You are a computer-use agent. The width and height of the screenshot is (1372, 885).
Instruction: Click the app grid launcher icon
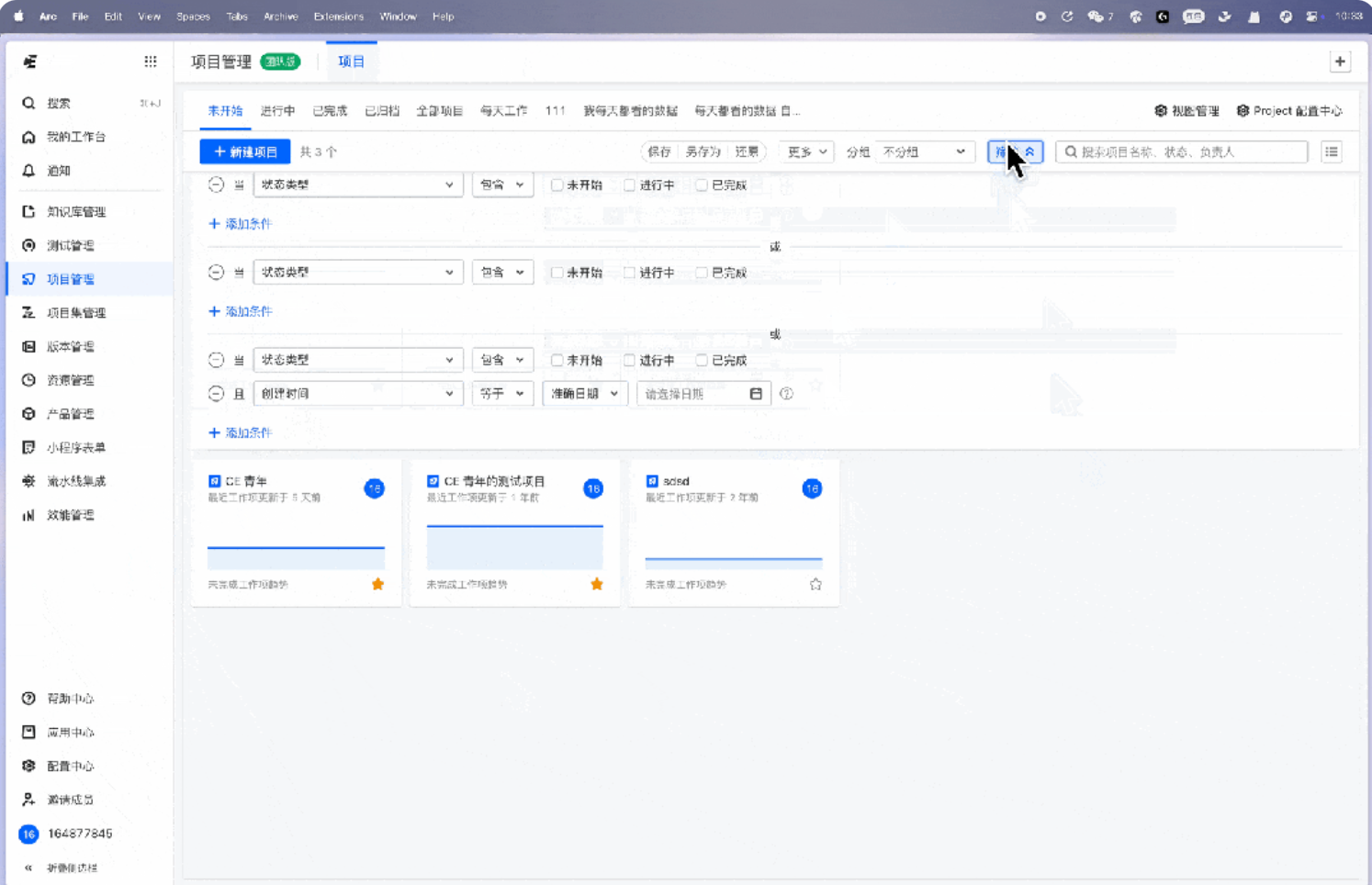point(151,62)
